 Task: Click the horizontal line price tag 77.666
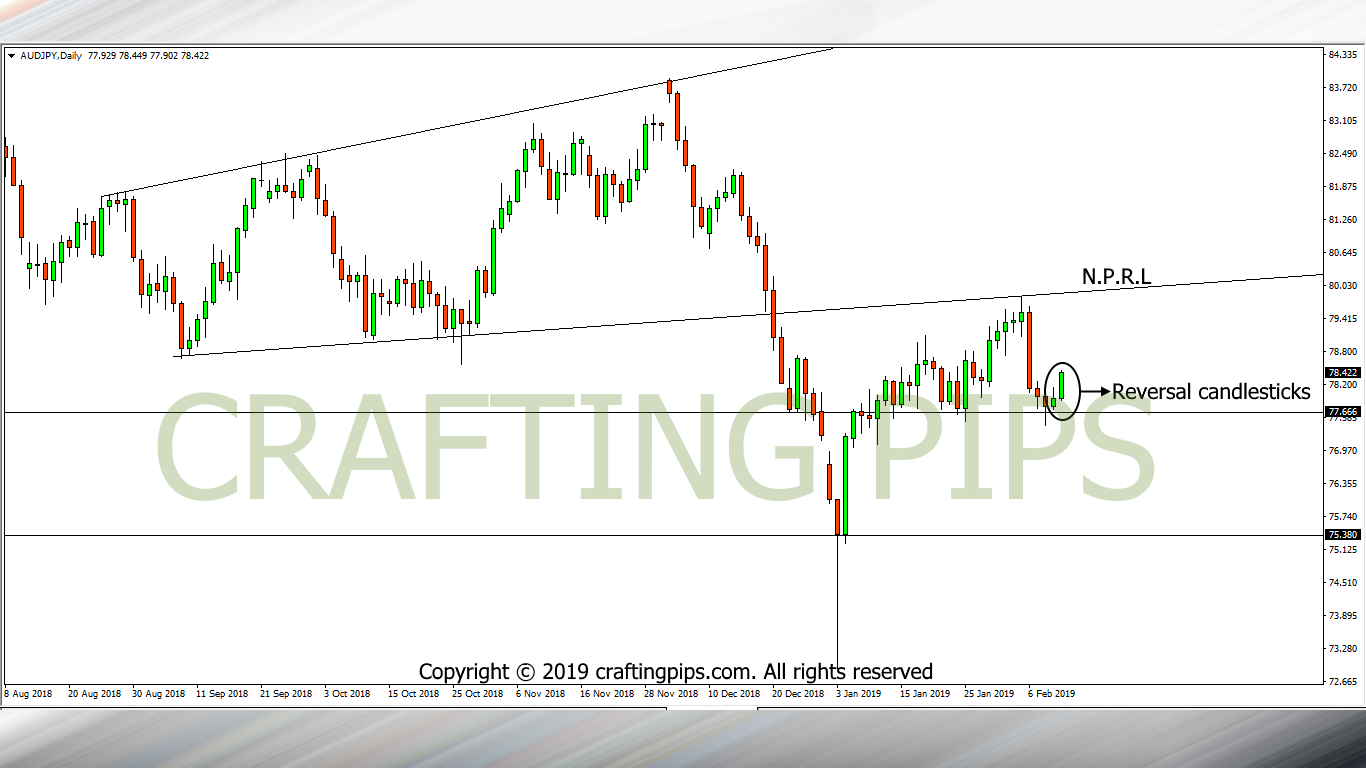coord(1342,412)
